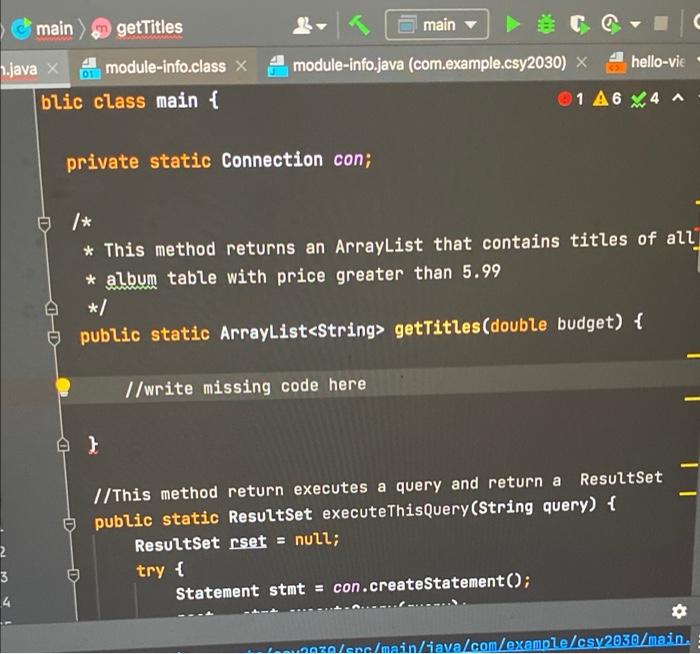This screenshot has height=654, width=700.
Task: Click 'createStatement' call in code
Action: coord(437,583)
